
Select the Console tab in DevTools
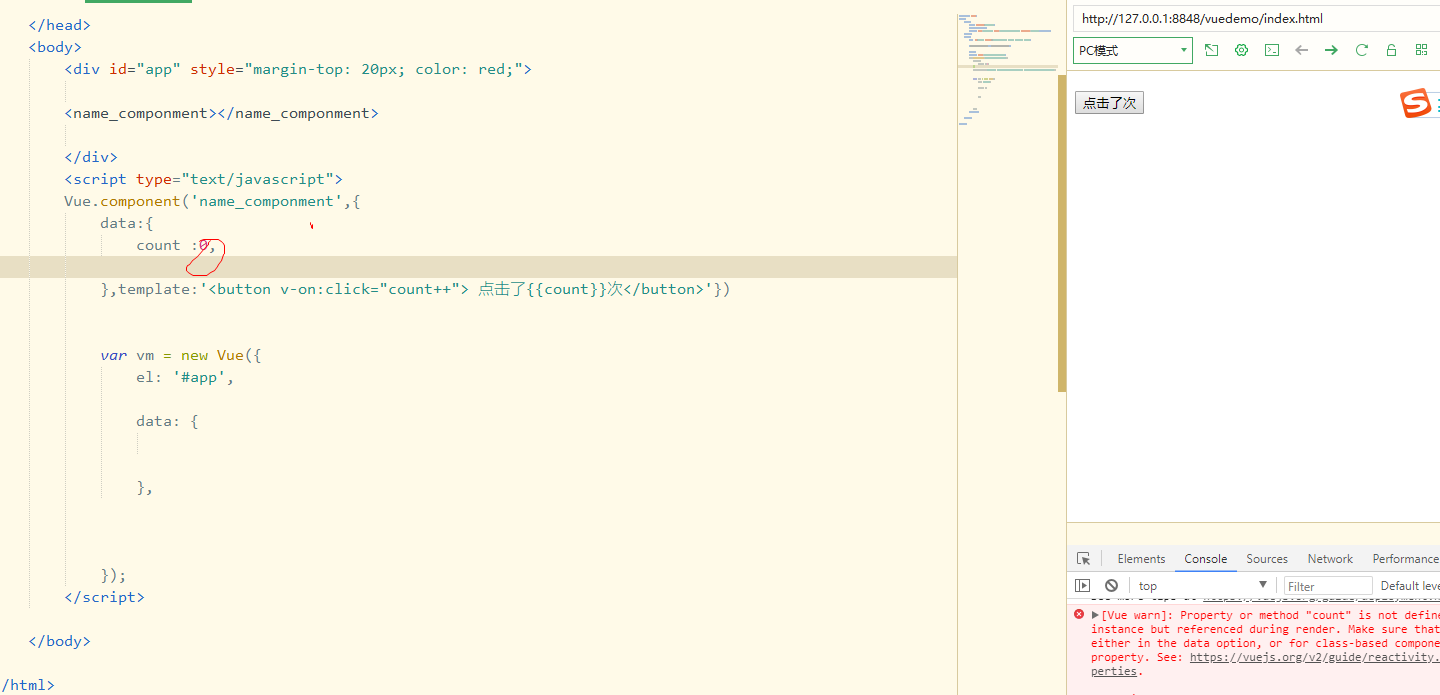click(x=1206, y=559)
